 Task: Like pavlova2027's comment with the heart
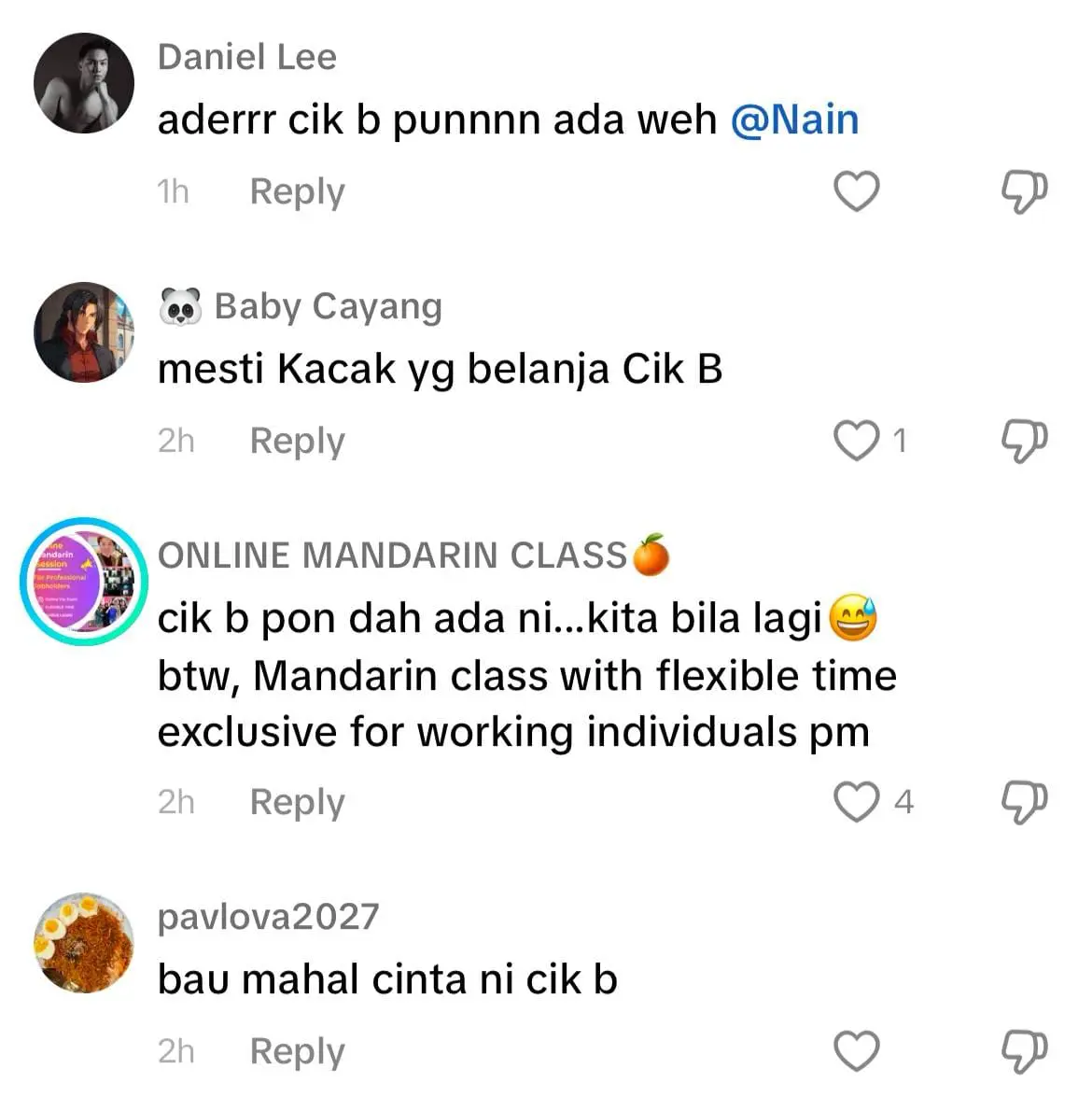(856, 1050)
